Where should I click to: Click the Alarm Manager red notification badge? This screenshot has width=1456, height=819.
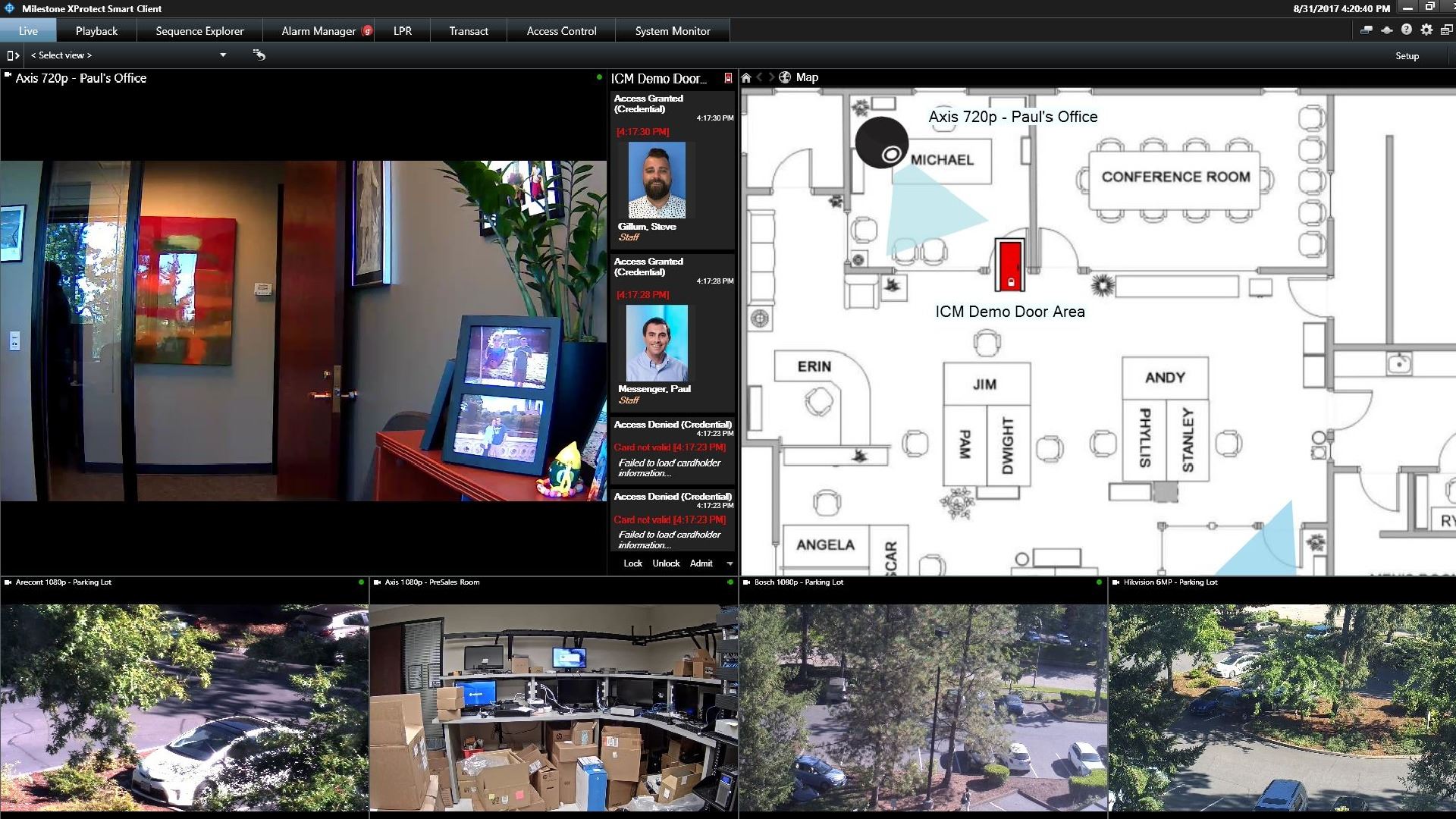tap(367, 31)
